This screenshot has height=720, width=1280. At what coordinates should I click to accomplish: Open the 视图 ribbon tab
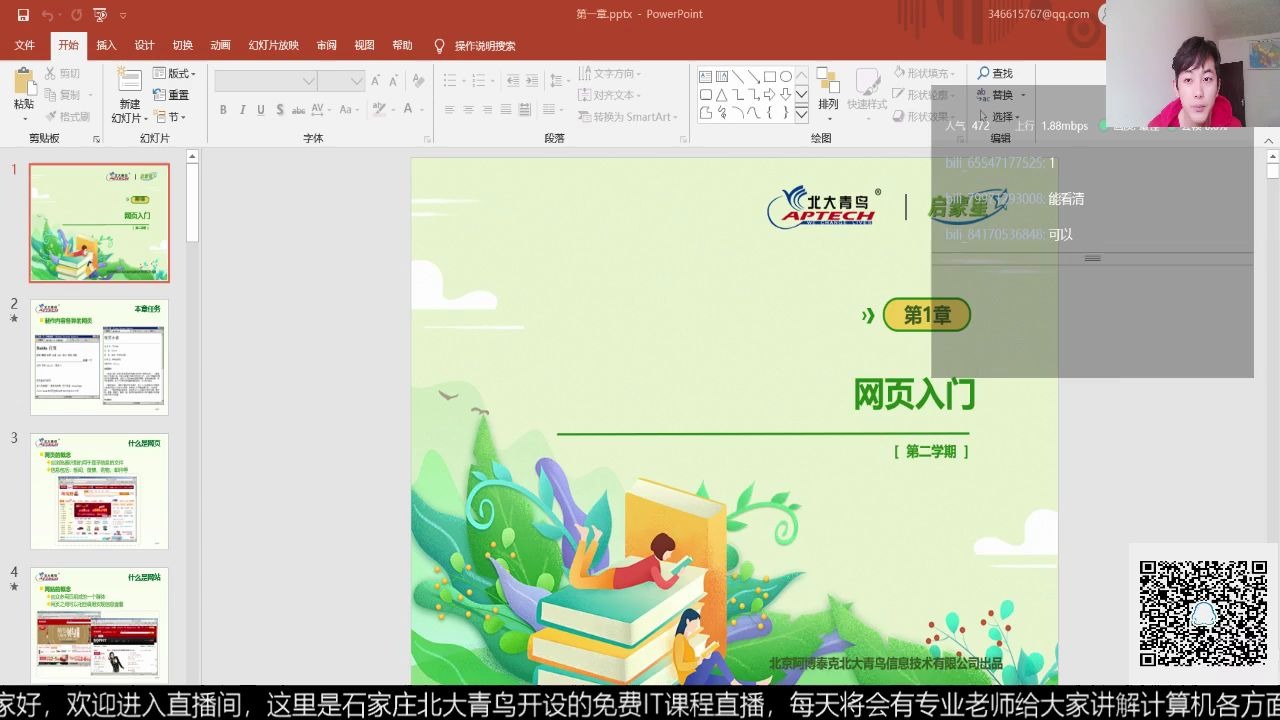364,45
